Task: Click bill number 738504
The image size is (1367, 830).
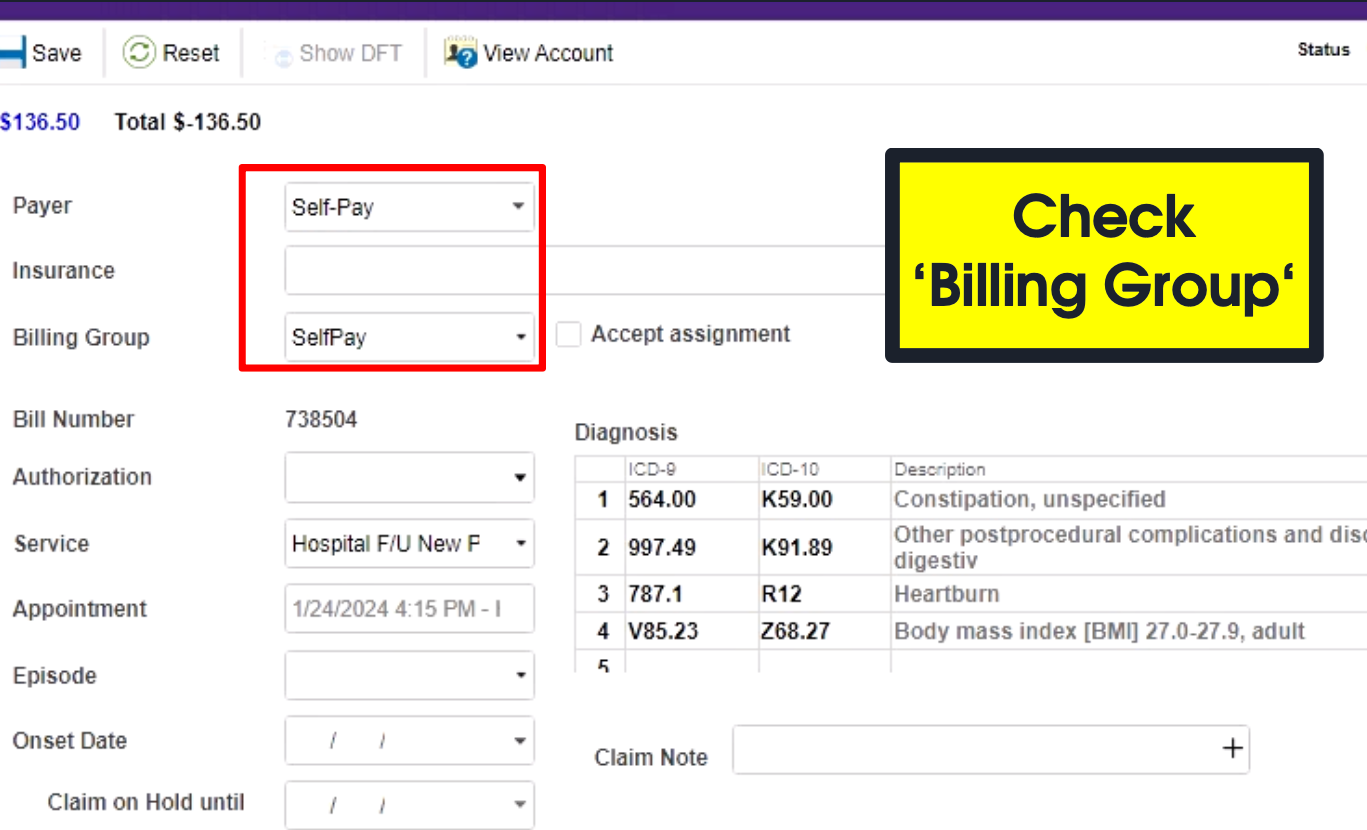Action: [321, 420]
